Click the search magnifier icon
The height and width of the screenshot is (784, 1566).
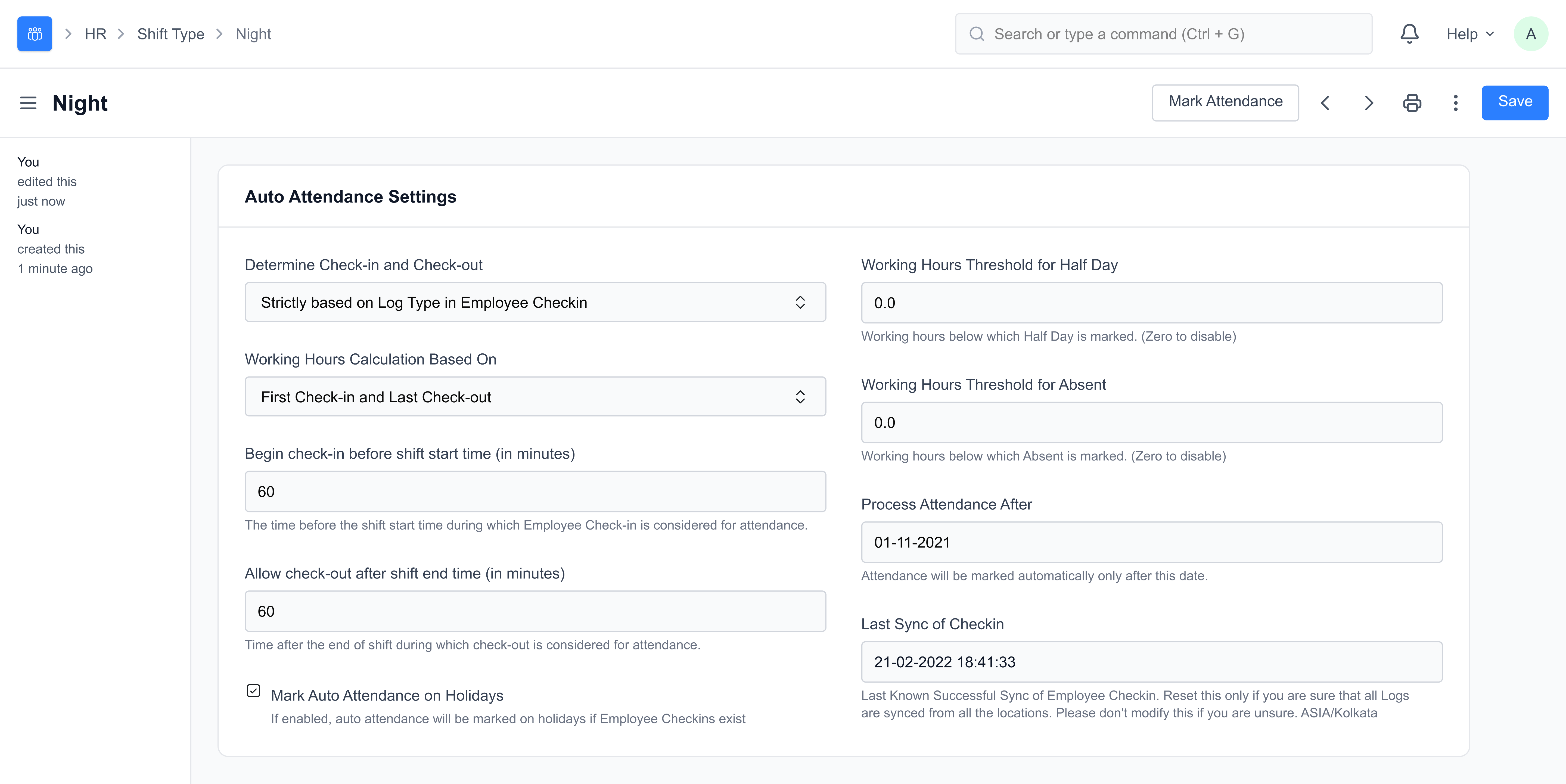tap(977, 33)
